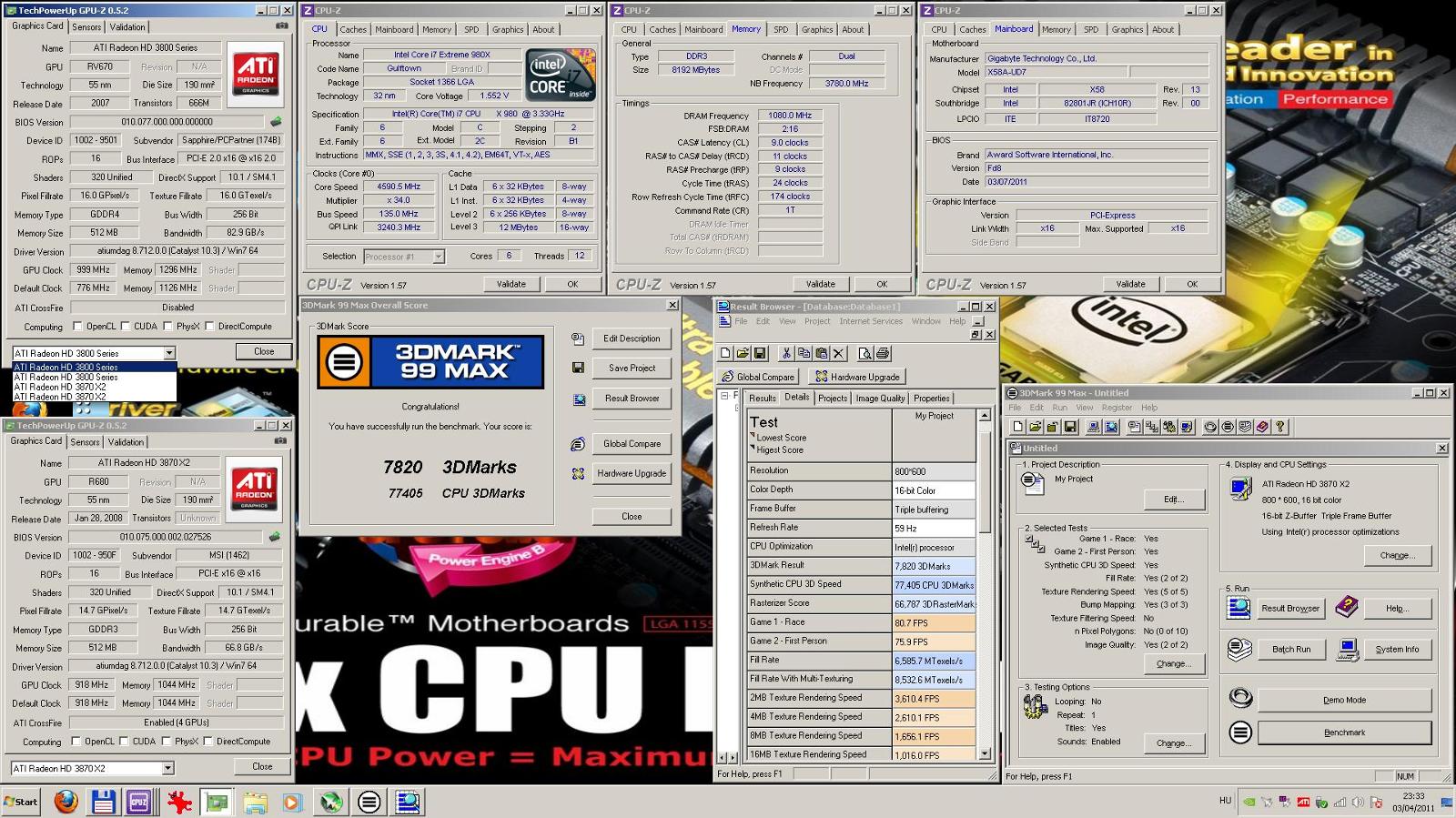The width and height of the screenshot is (1456, 818).
Task: Click the Explorer folder icon in taskbar
Action: click(255, 802)
